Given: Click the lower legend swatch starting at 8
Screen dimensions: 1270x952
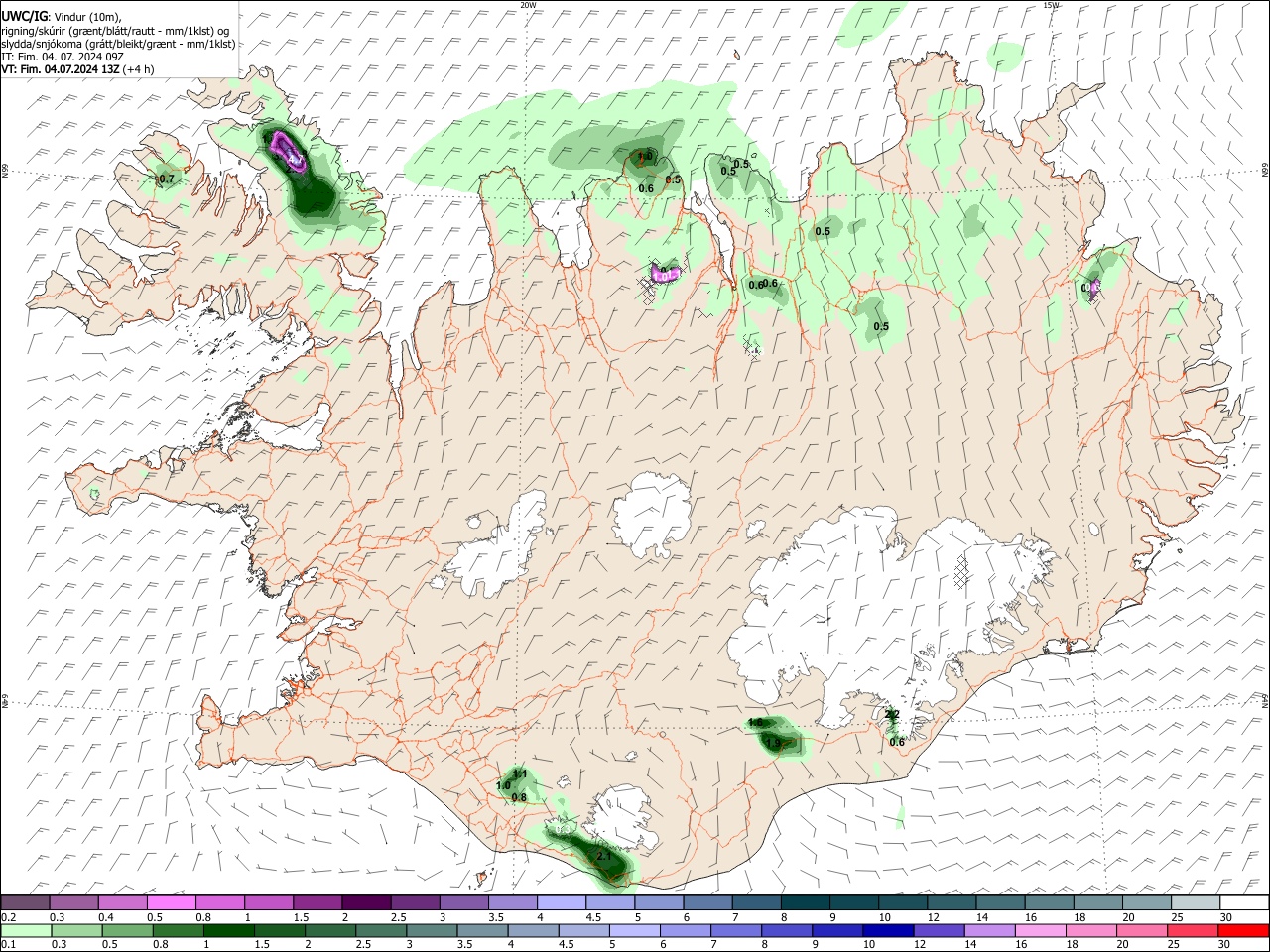Looking at the screenshot, I should [x=785, y=930].
